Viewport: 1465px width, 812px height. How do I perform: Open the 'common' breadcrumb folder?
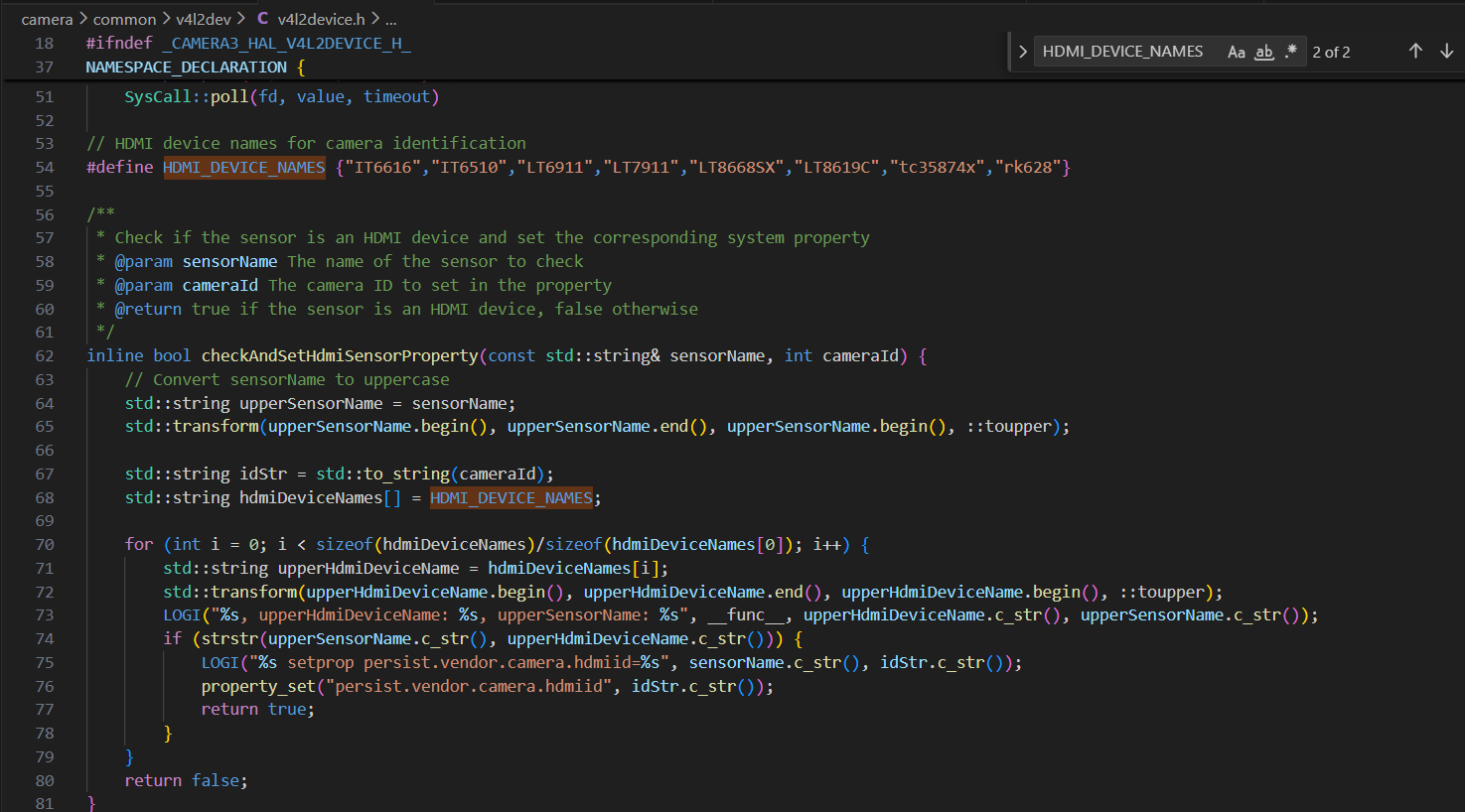pos(124,19)
